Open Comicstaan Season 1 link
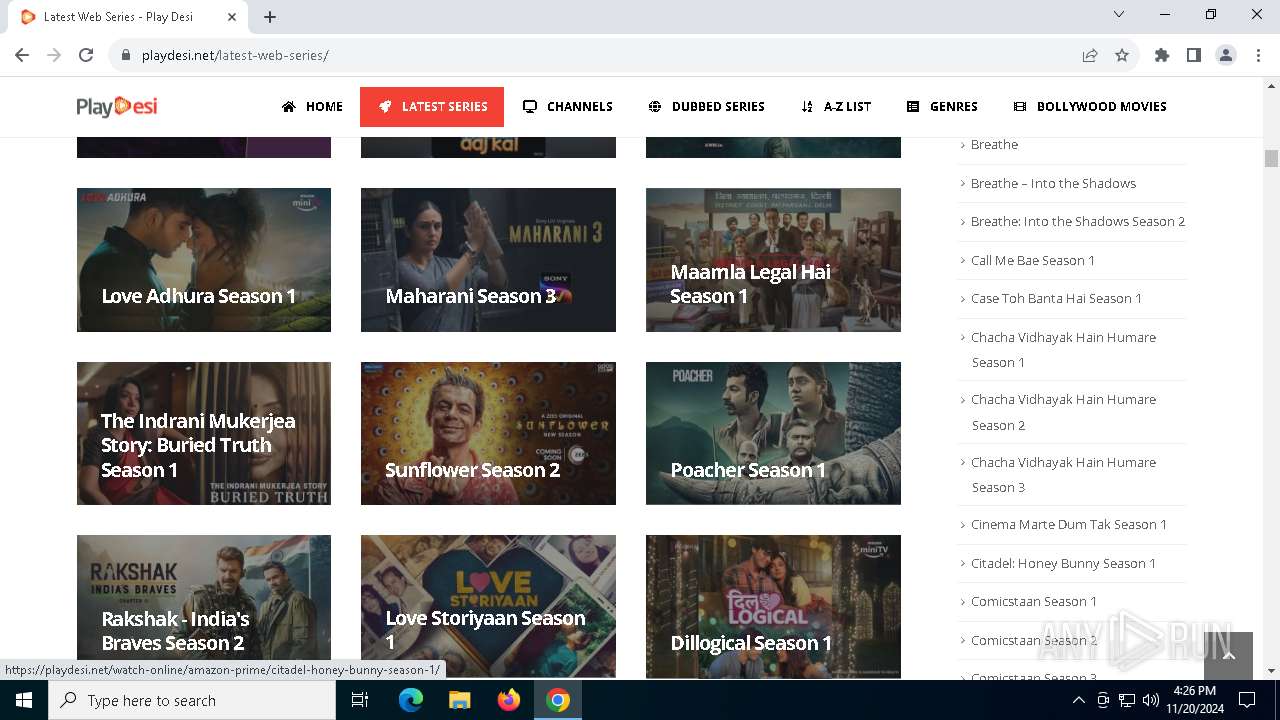Image resolution: width=1280 pixels, height=720 pixels. point(1034,601)
